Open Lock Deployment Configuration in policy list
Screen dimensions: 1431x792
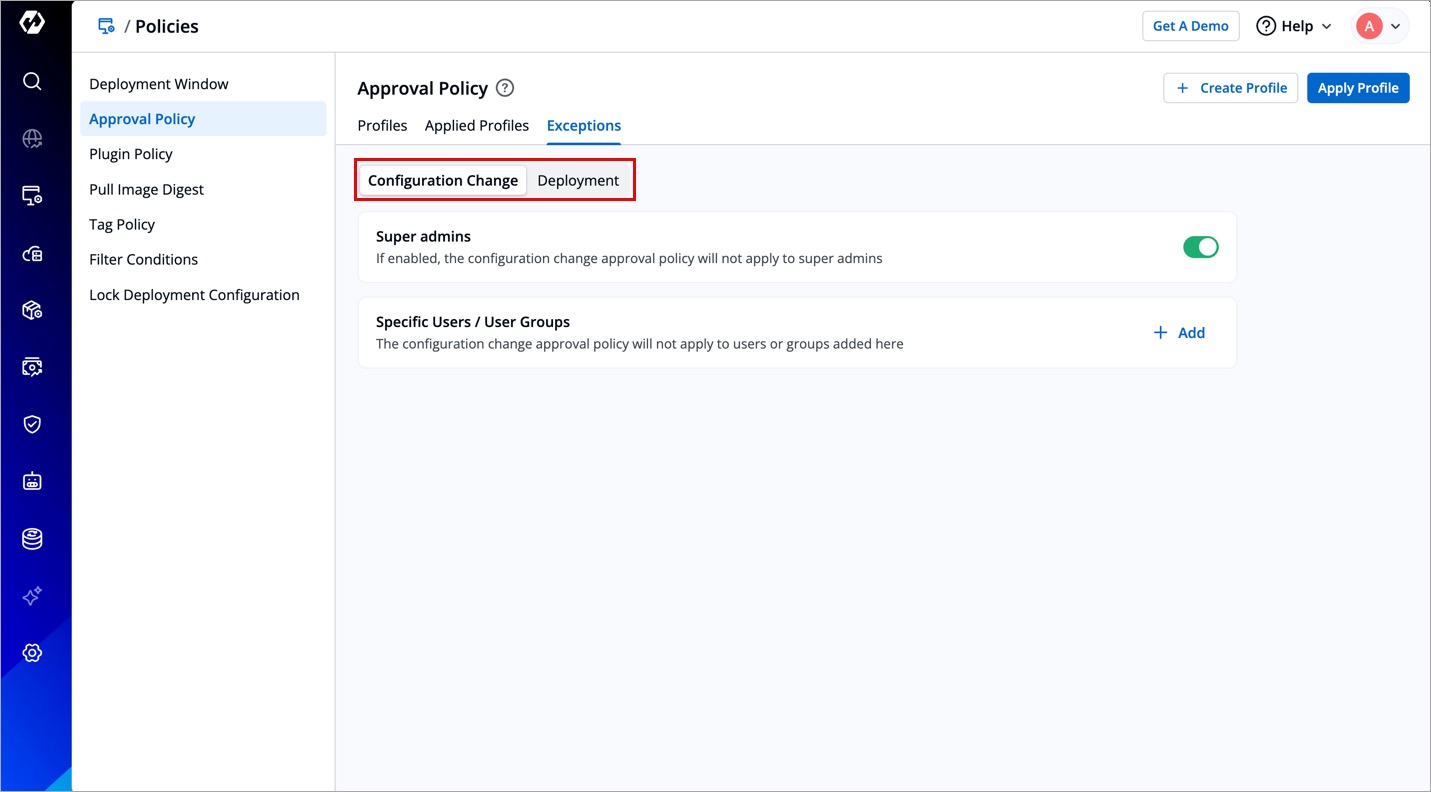194,295
